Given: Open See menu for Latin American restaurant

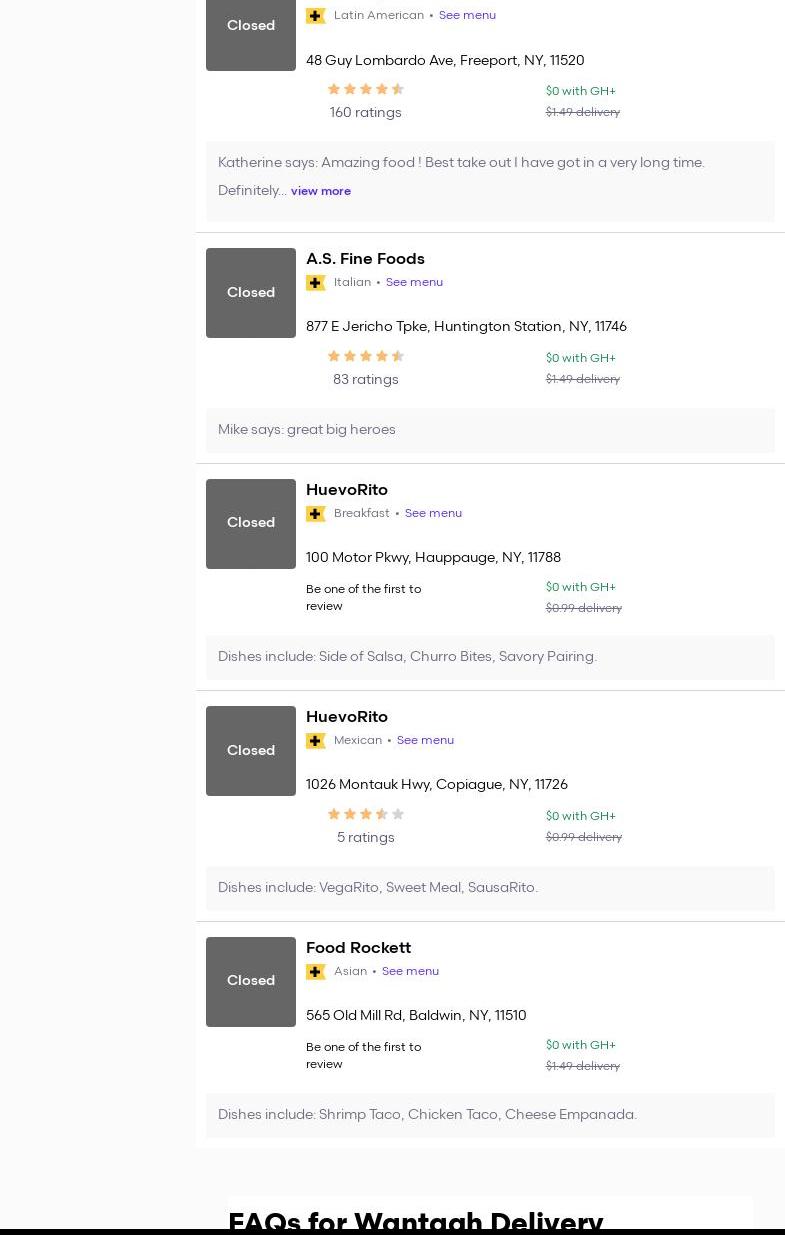Looking at the screenshot, I should tap(467, 16).
